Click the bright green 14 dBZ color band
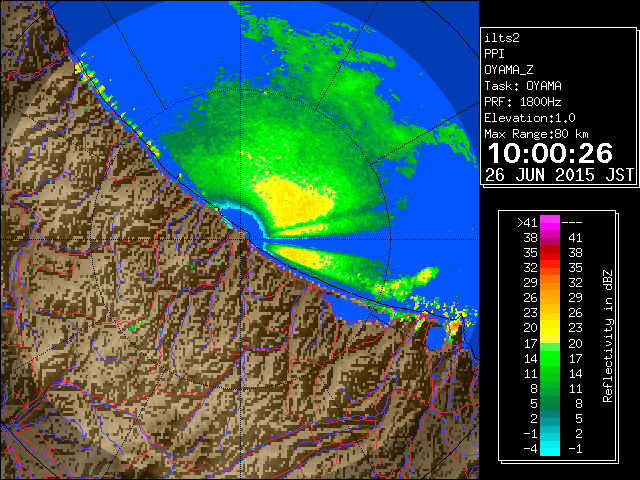 click(x=550, y=358)
